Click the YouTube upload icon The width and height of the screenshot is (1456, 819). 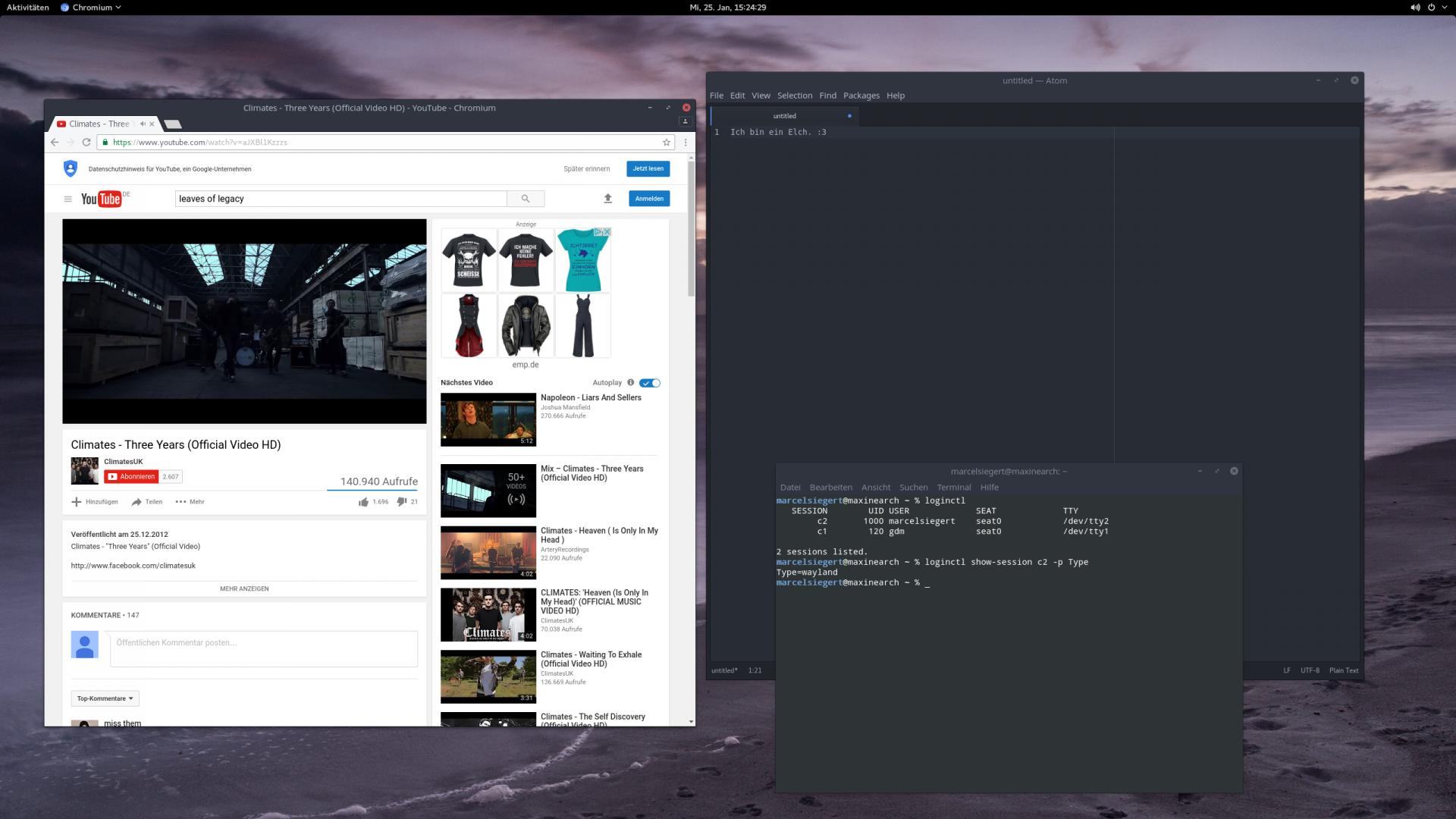(x=607, y=199)
